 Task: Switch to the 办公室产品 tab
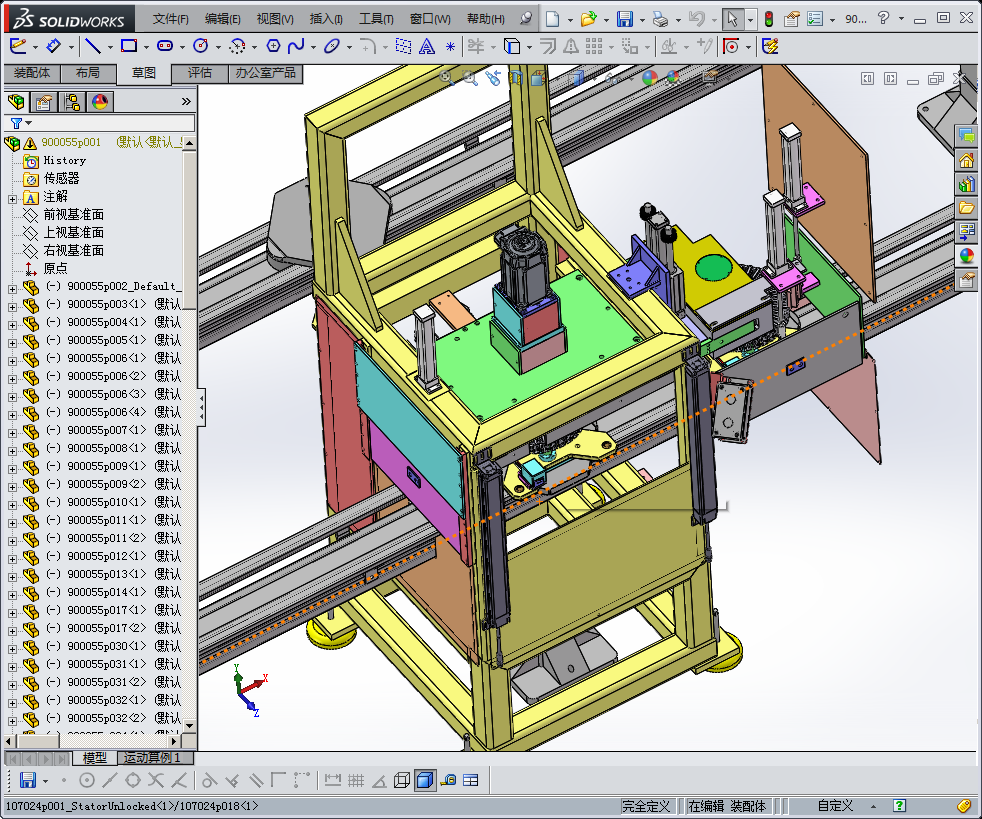point(266,73)
